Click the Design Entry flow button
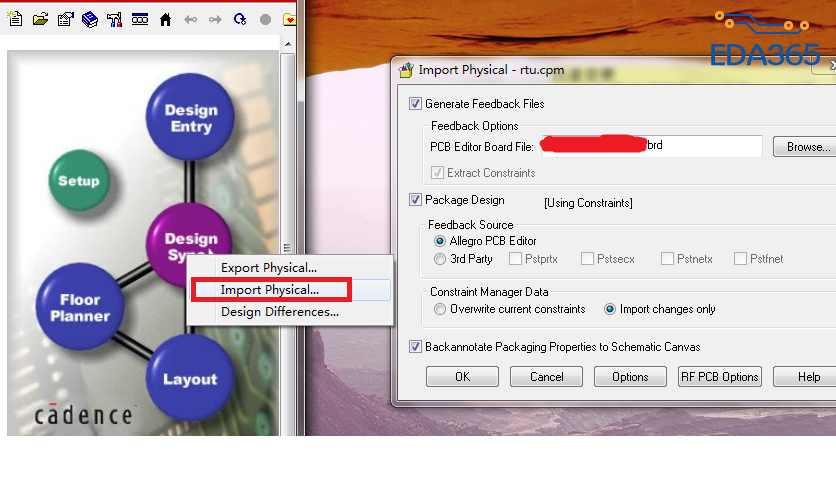The width and height of the screenshot is (836, 490). (190, 117)
